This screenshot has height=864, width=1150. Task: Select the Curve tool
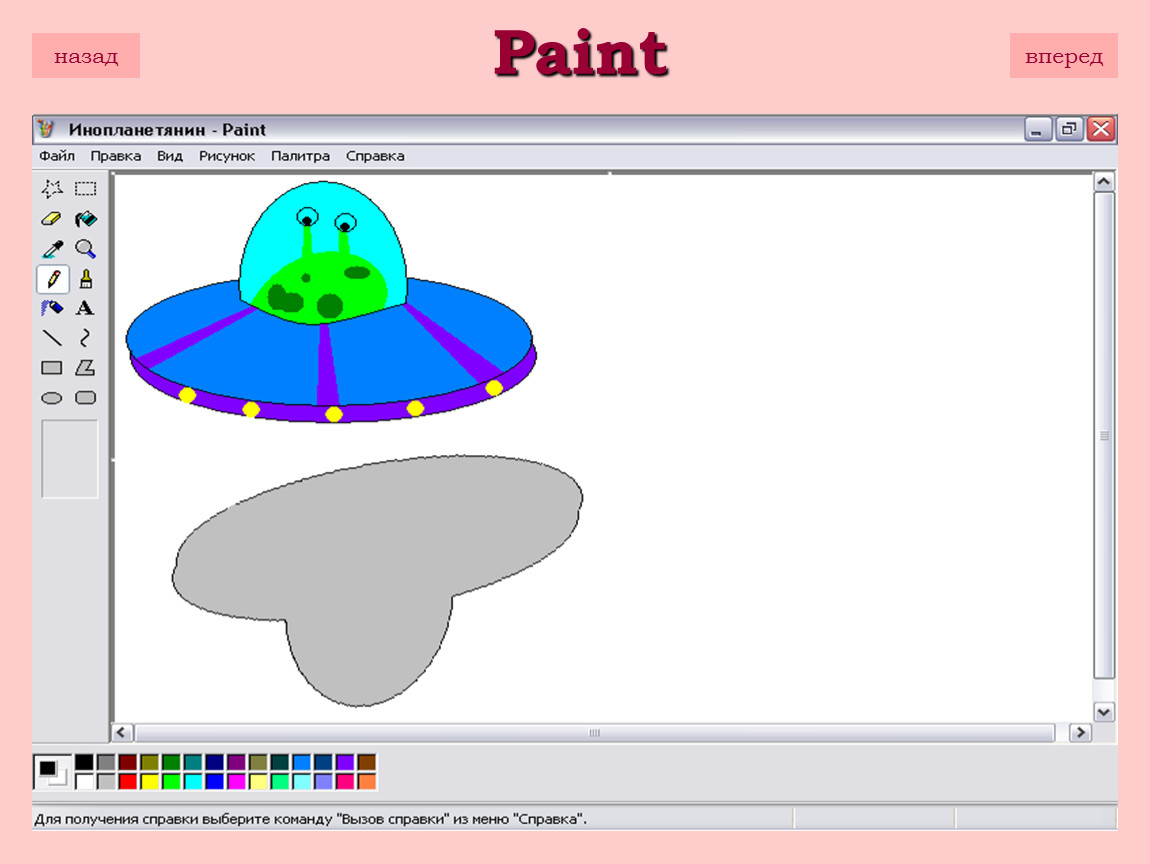[86, 337]
